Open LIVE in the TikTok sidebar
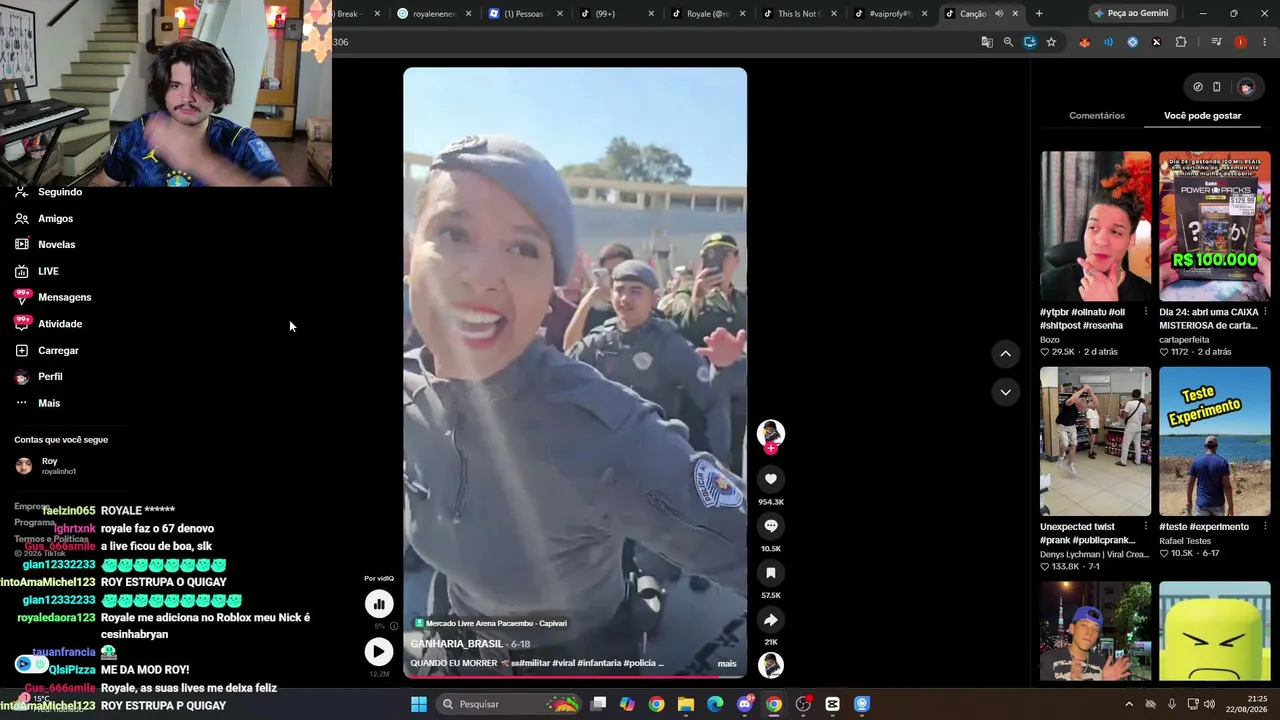Viewport: 1280px width, 720px height. tap(38, 271)
